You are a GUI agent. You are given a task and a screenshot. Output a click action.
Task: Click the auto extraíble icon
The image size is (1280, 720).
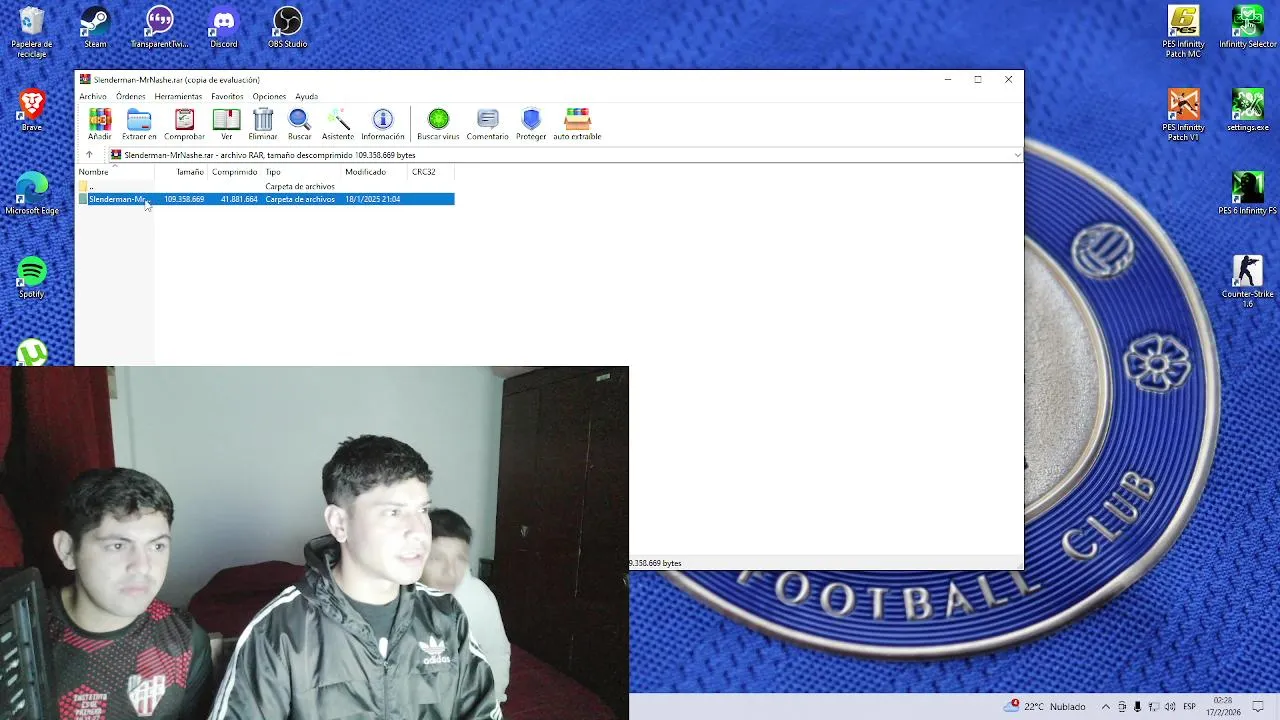577,124
